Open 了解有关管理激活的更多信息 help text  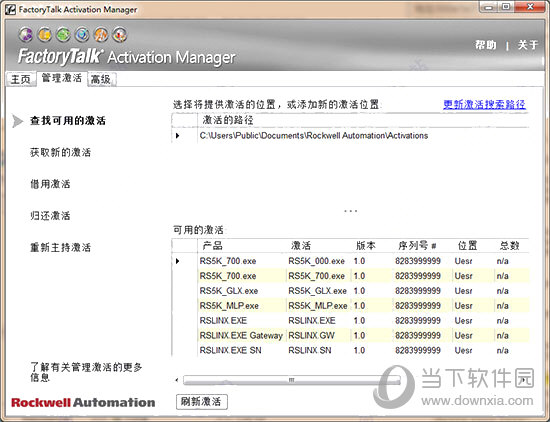pyautogui.click(x=86, y=372)
